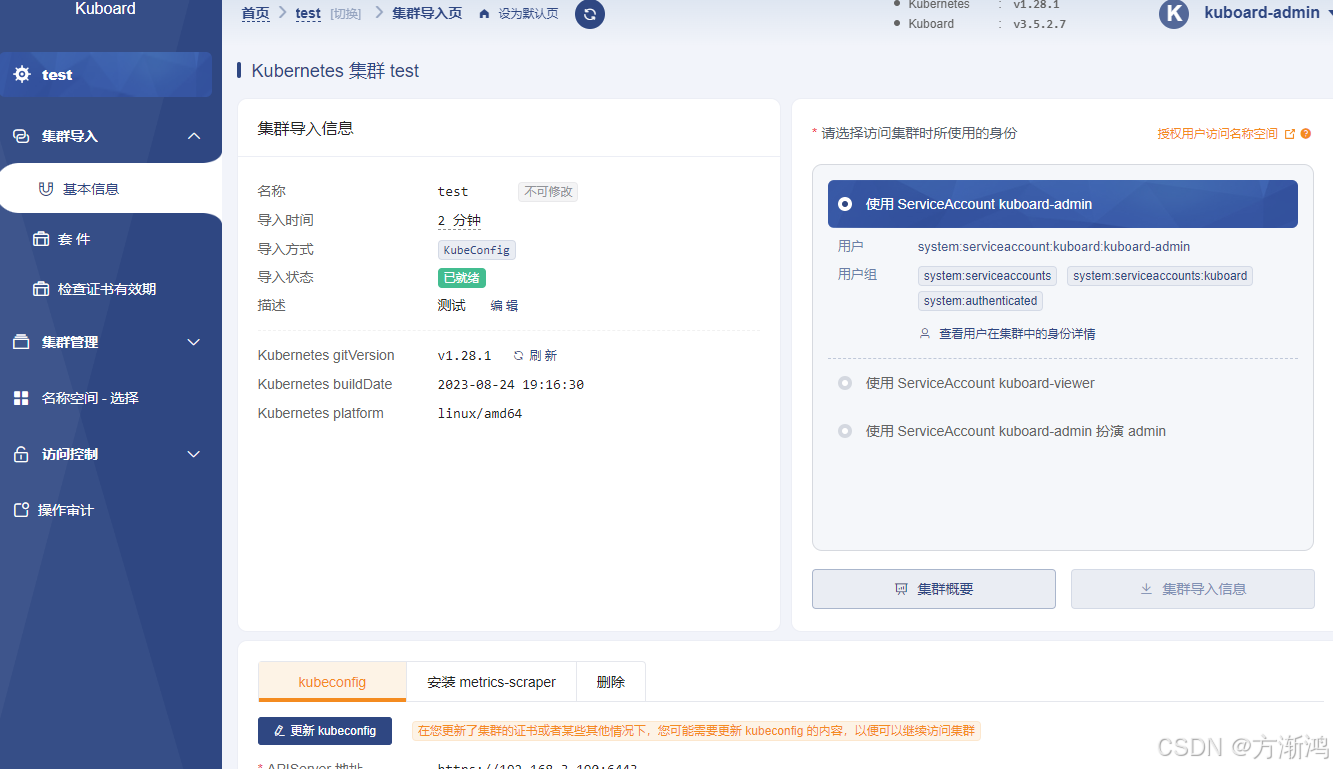Click the magnet icon for 基本信息
This screenshot has width=1333, height=769.
point(45,189)
